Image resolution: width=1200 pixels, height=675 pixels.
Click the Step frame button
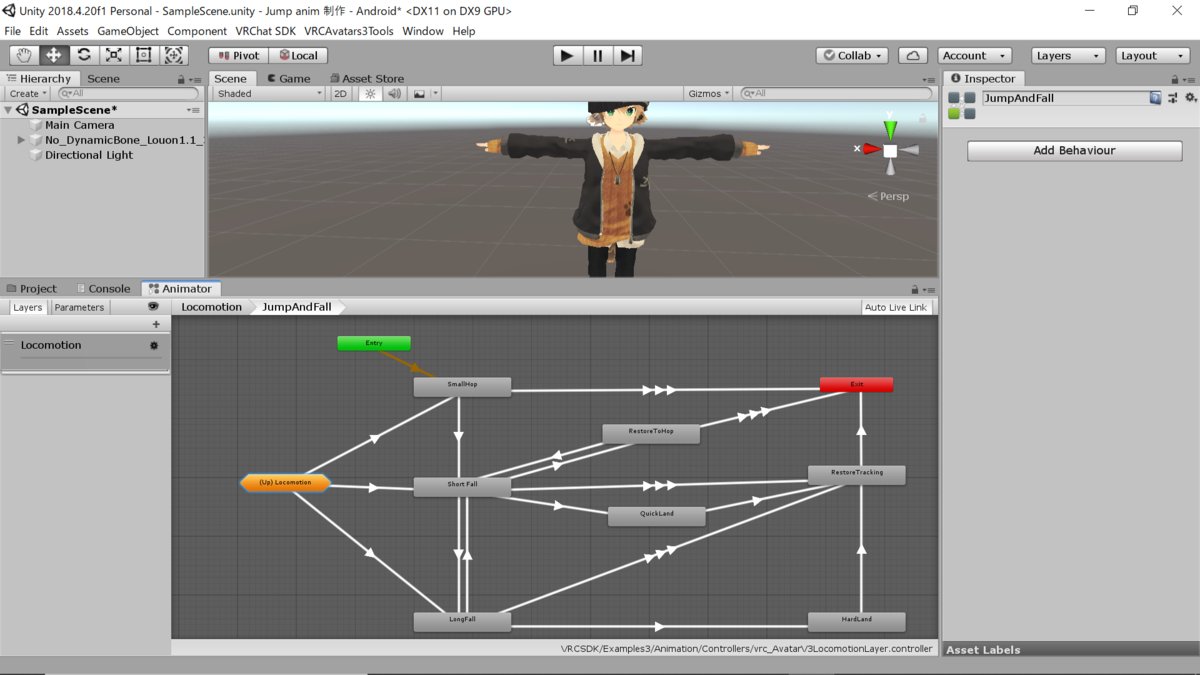point(628,56)
